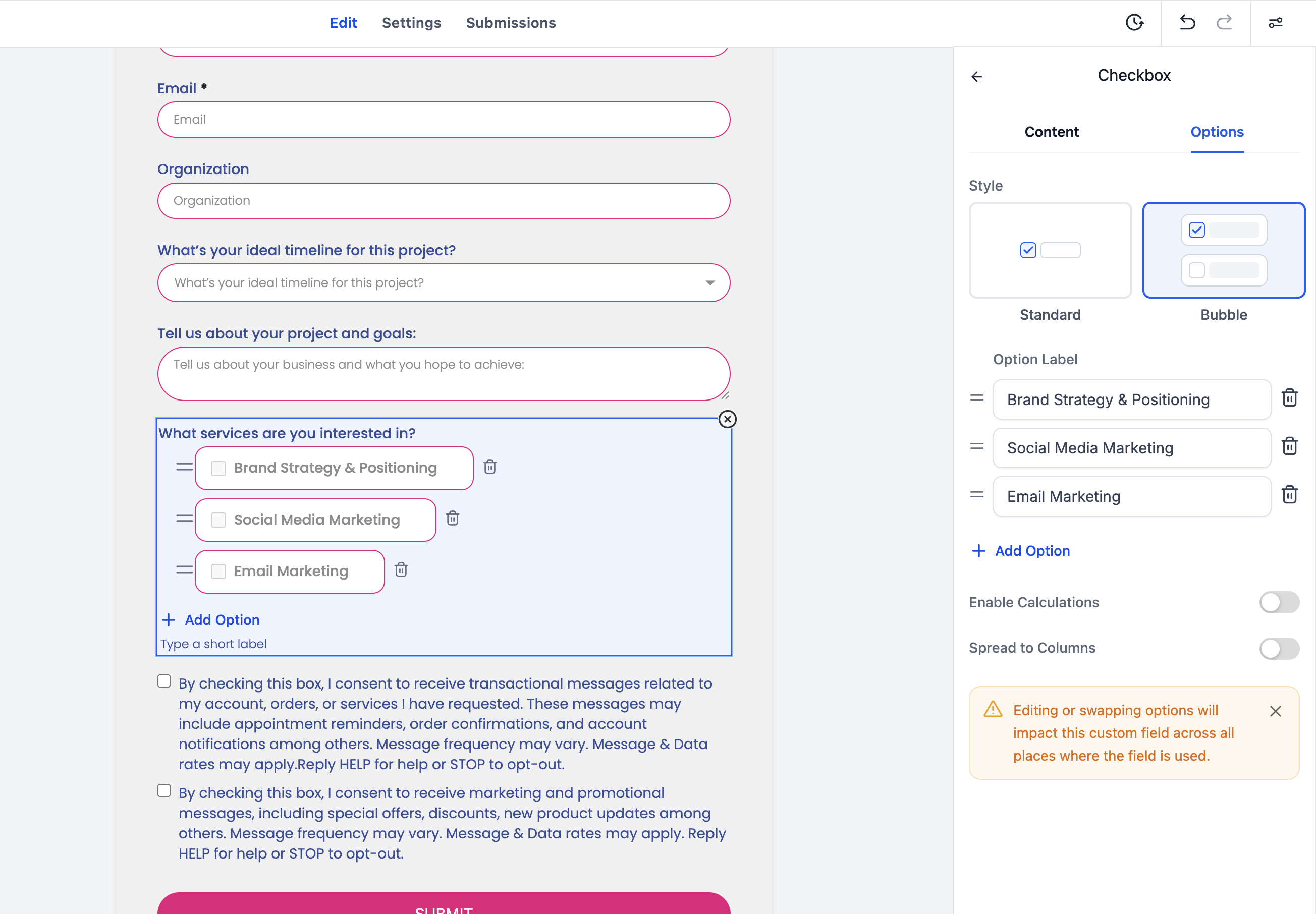Click the undo icon in the toolbar
This screenshot has height=914, width=1316.
point(1188,23)
